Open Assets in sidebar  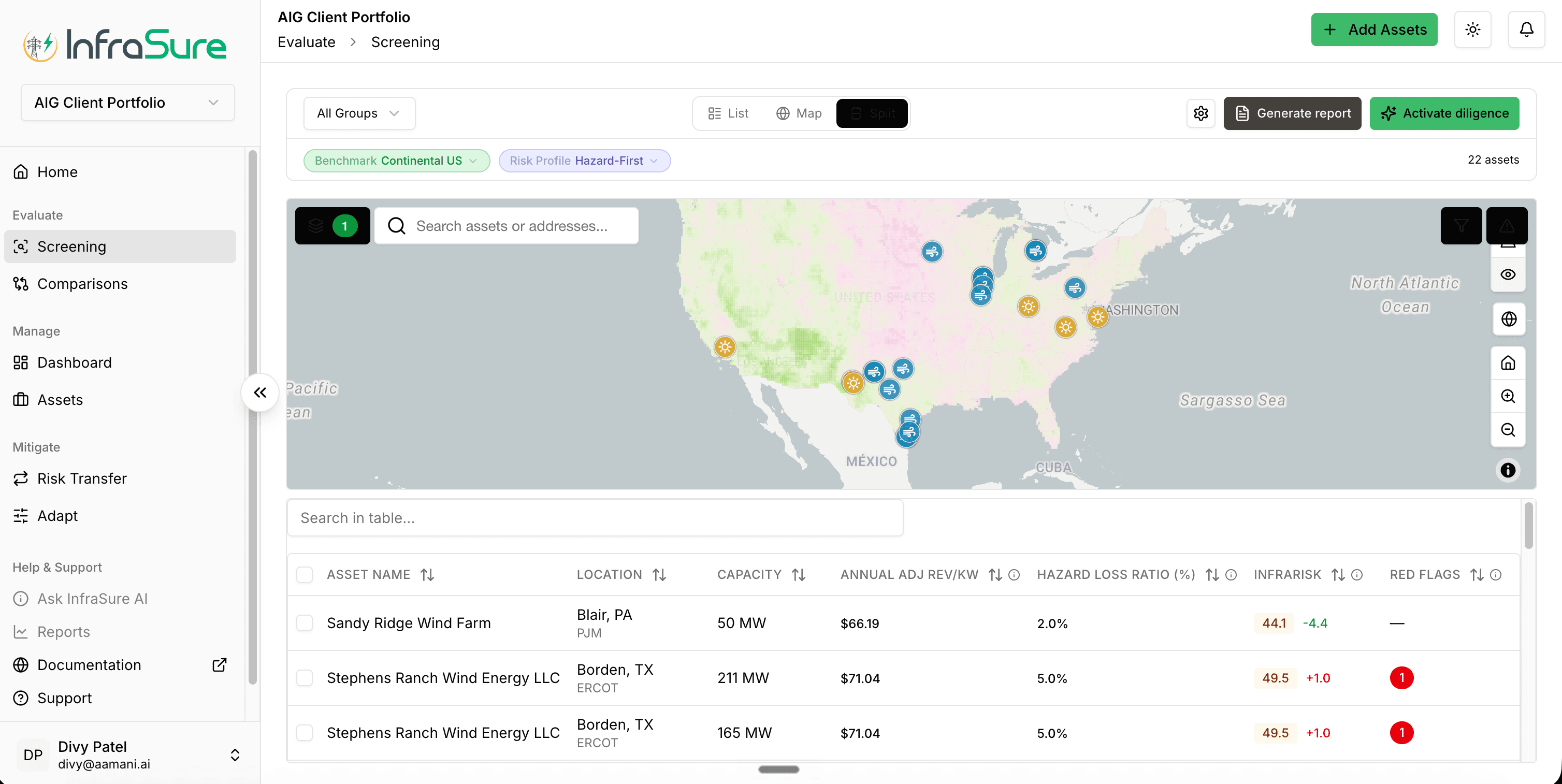(120, 400)
